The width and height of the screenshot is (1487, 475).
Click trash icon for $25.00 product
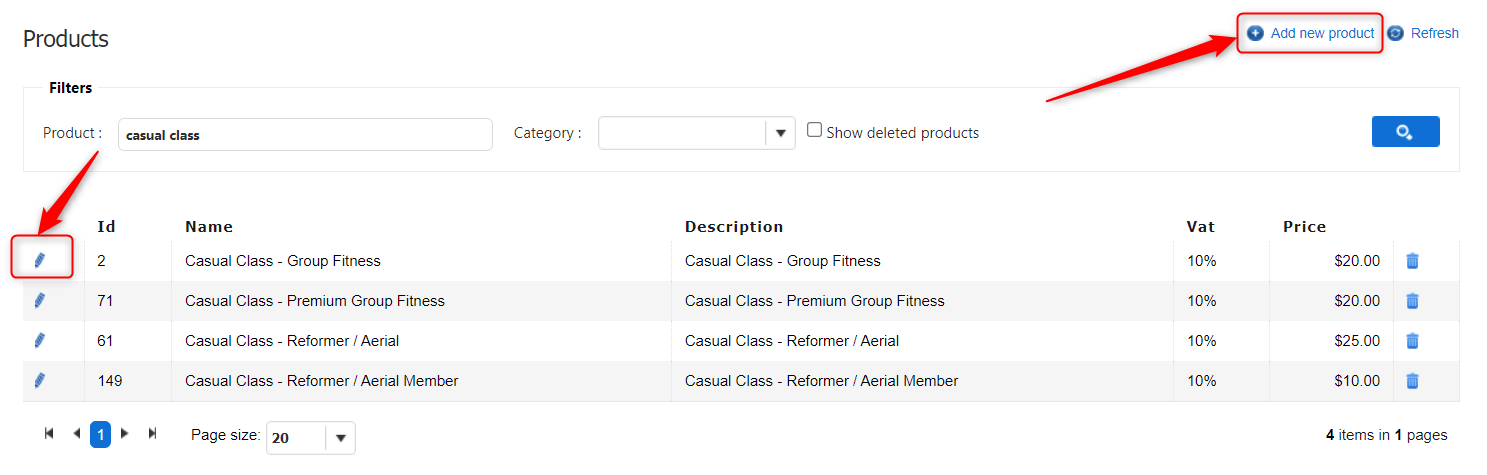(x=1412, y=341)
